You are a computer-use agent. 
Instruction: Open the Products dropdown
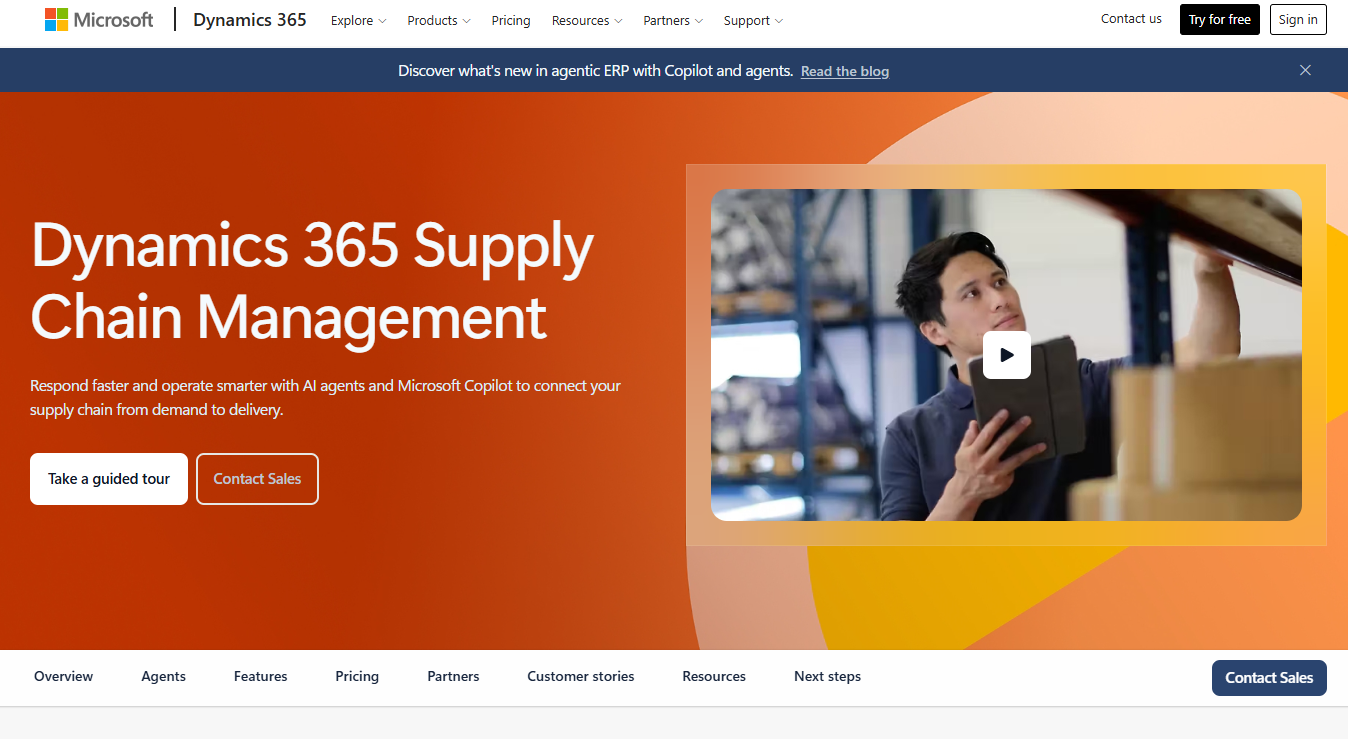click(439, 20)
